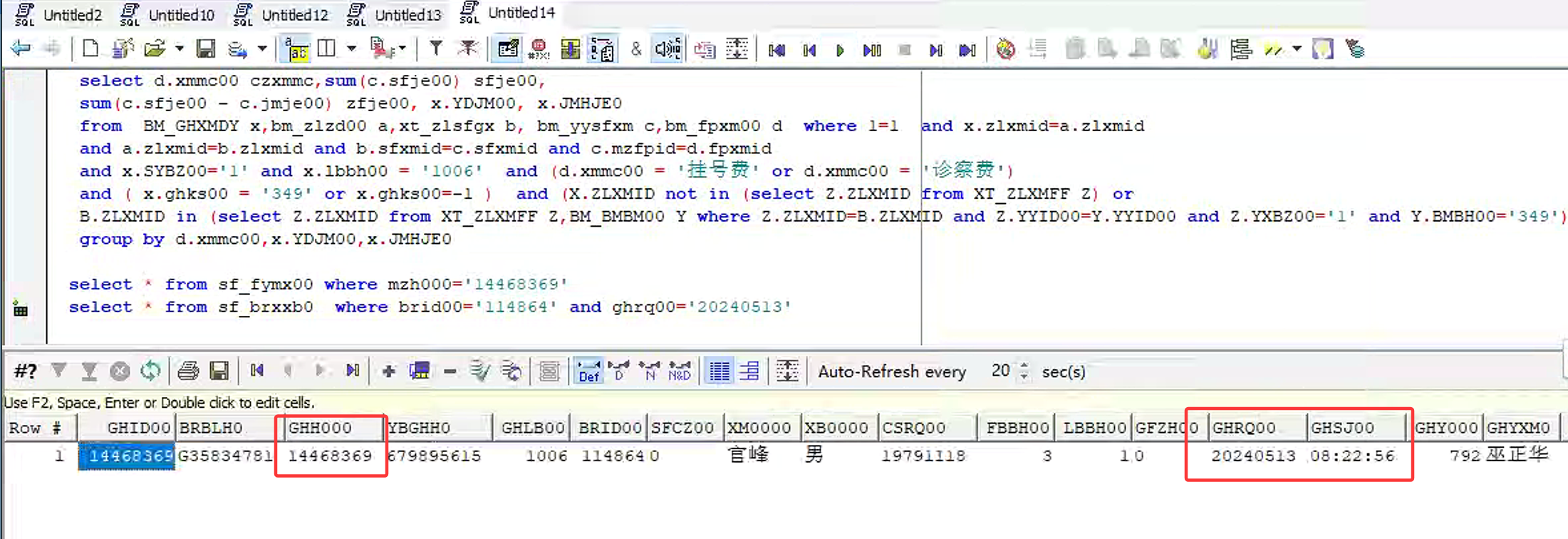Select the highlighted cell 14468369 under GHID00
Image resolution: width=1568 pixels, height=539 pixels.
[127, 456]
